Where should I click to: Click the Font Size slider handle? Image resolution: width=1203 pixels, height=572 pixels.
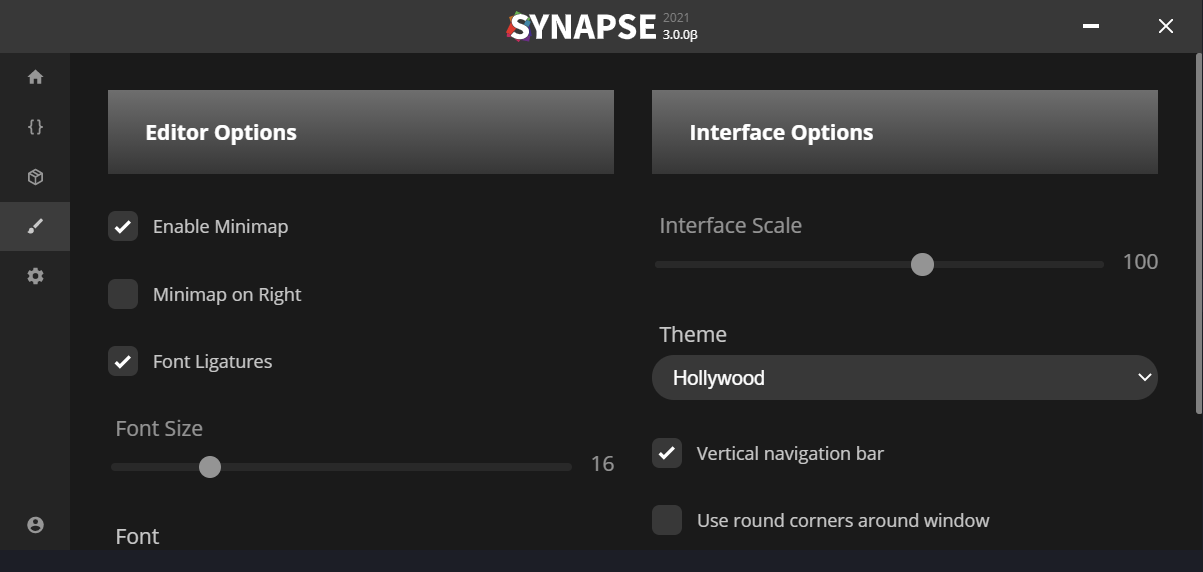point(209,467)
